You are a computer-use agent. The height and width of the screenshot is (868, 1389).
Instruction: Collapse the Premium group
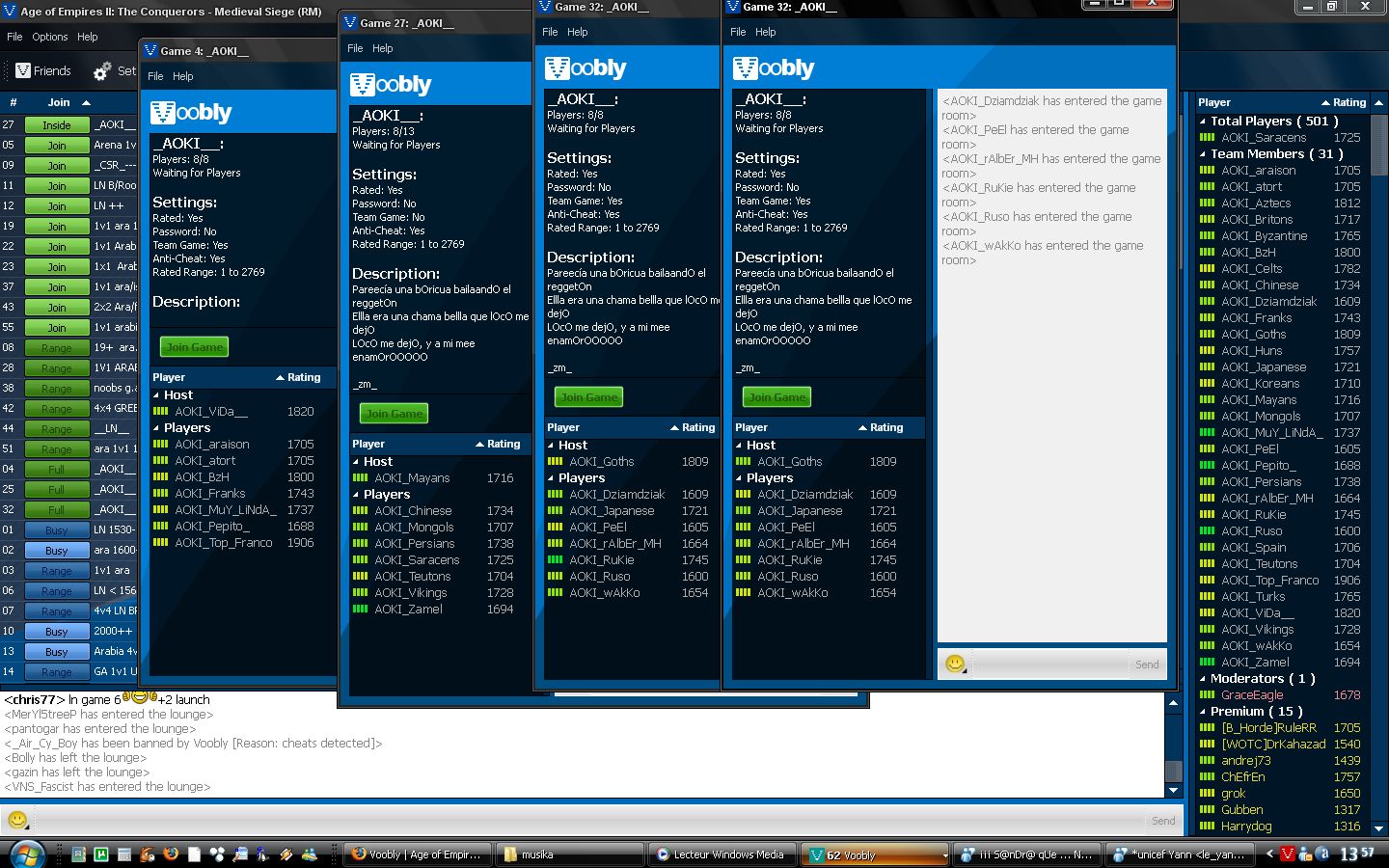click(1203, 712)
